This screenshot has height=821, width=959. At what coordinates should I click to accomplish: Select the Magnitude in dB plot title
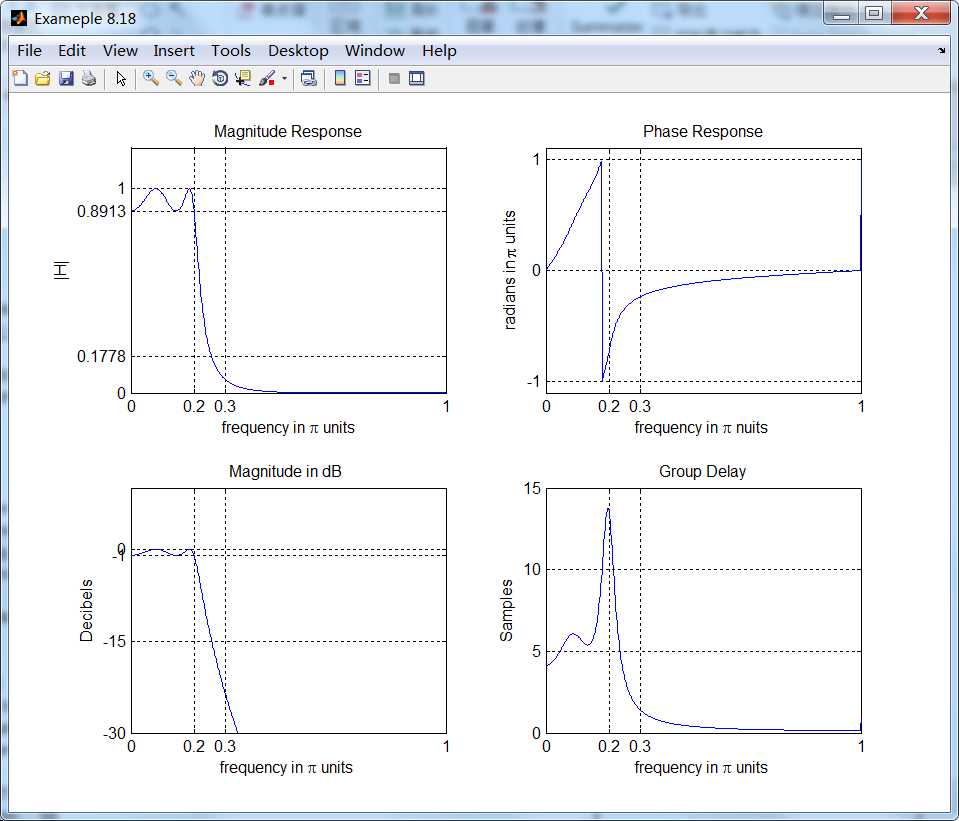pyautogui.click(x=285, y=472)
